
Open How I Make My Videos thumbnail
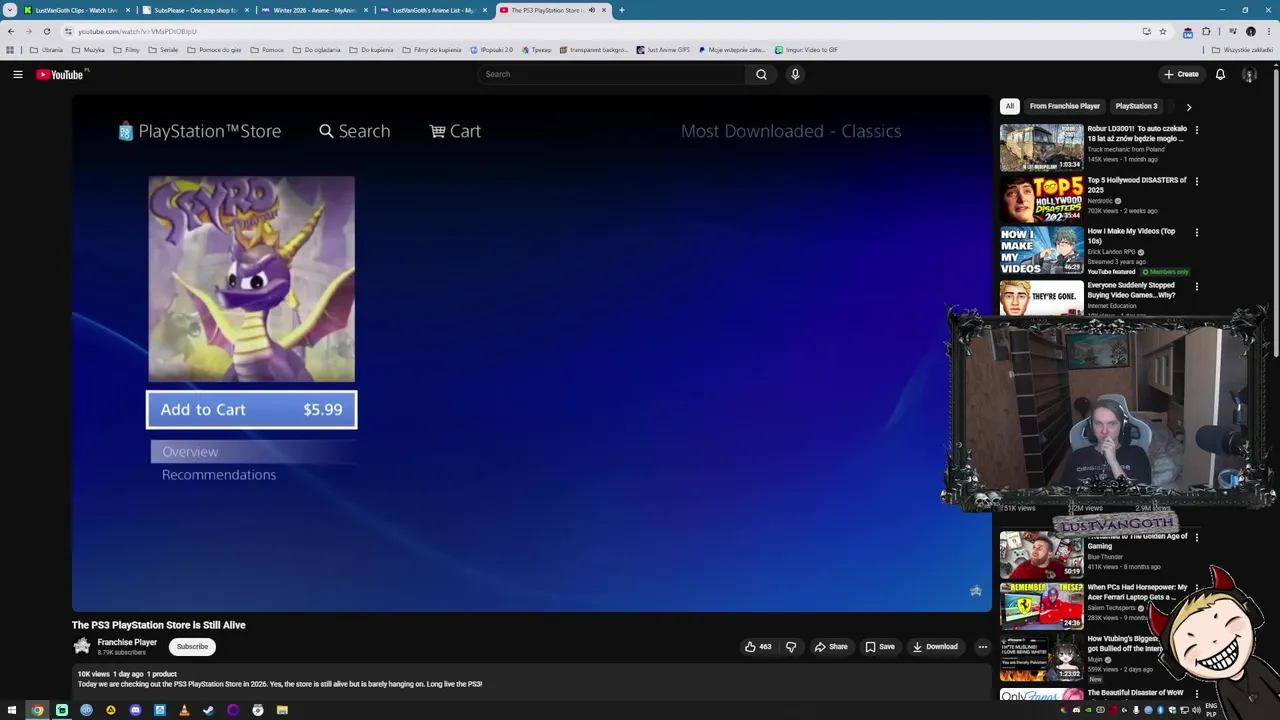[1041, 250]
